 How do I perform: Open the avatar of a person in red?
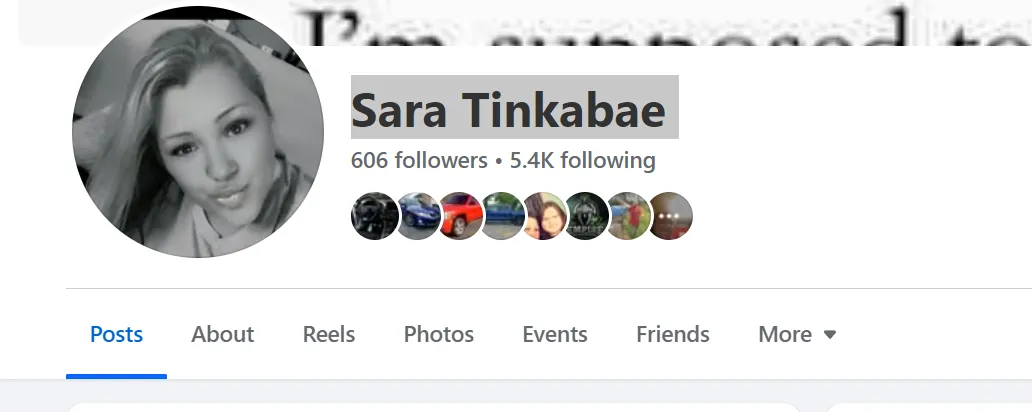pos(629,216)
